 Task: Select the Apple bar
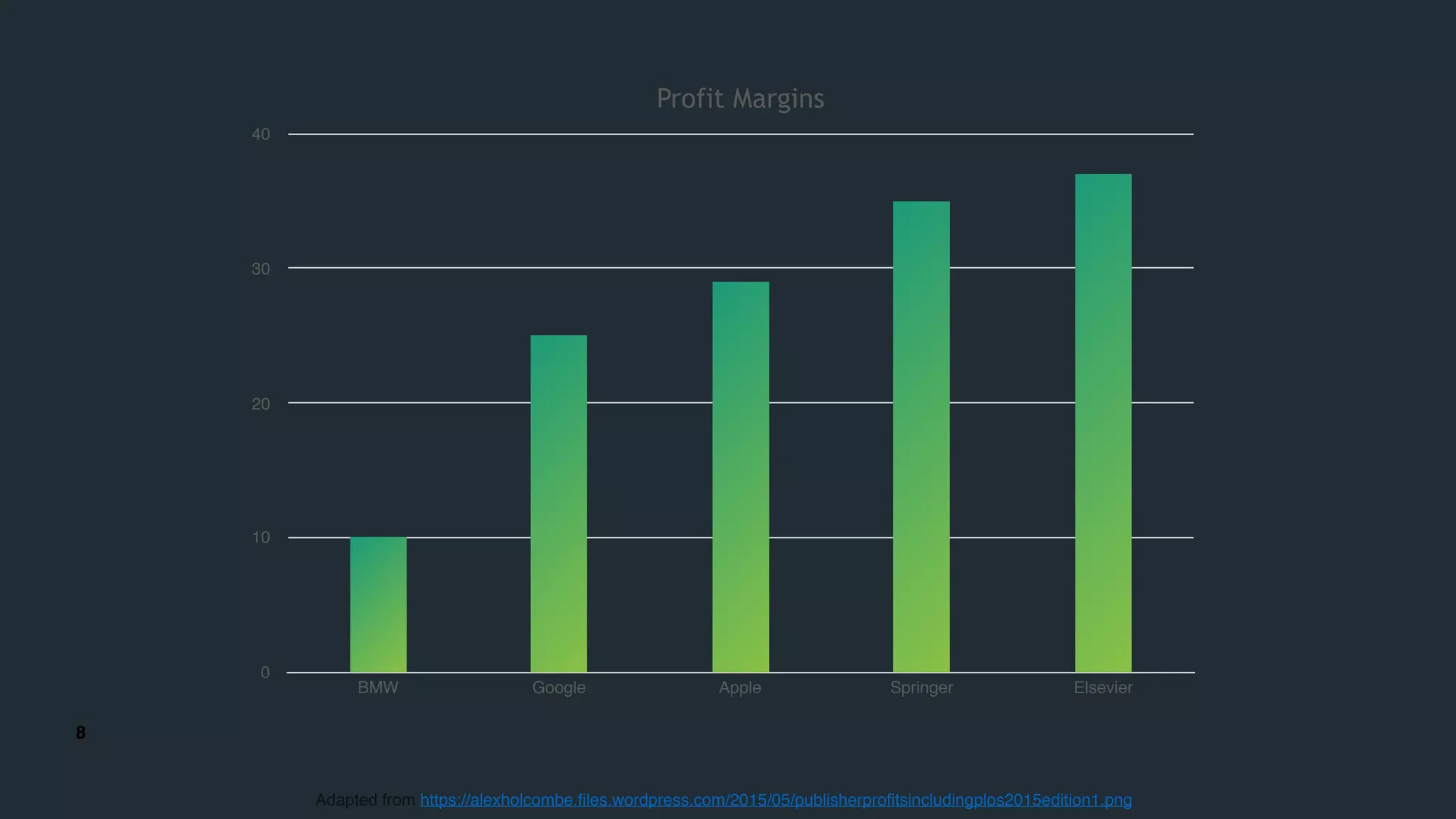tap(740, 476)
